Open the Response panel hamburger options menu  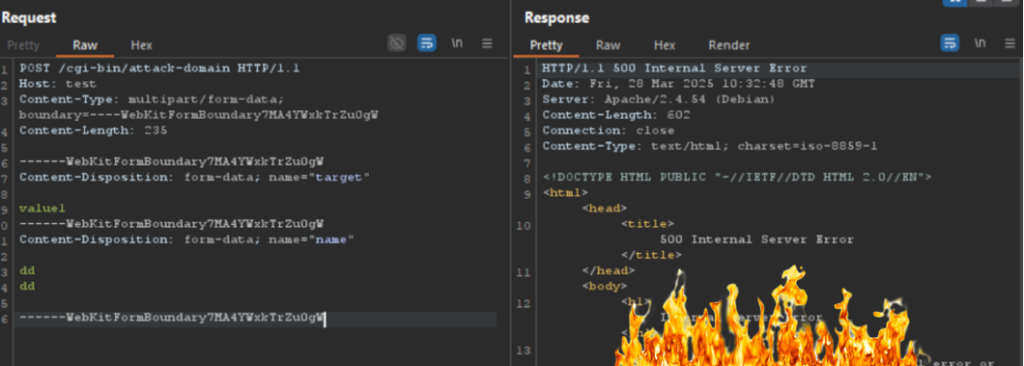point(1010,44)
